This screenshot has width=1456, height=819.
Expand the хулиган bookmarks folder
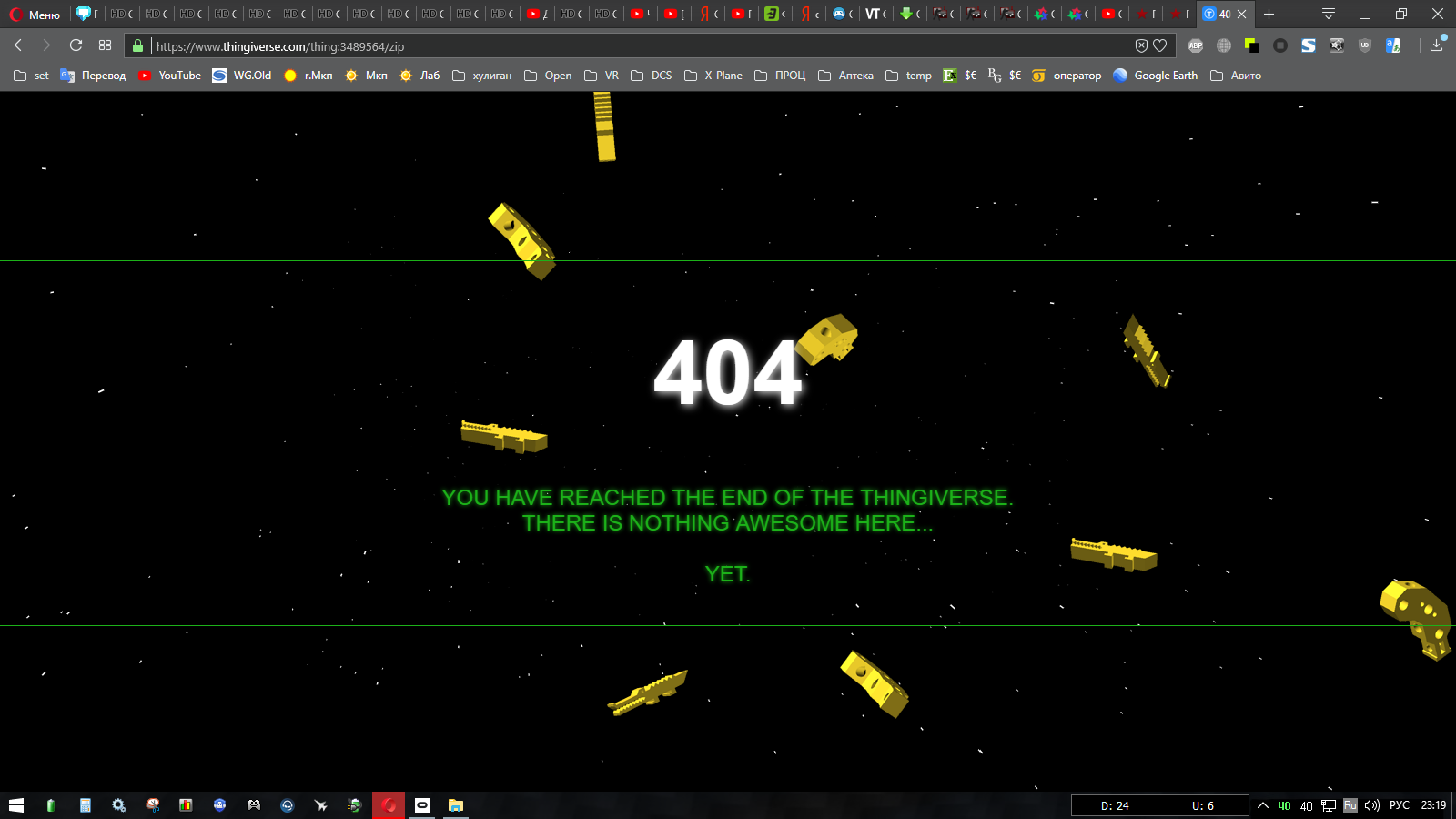tap(482, 76)
